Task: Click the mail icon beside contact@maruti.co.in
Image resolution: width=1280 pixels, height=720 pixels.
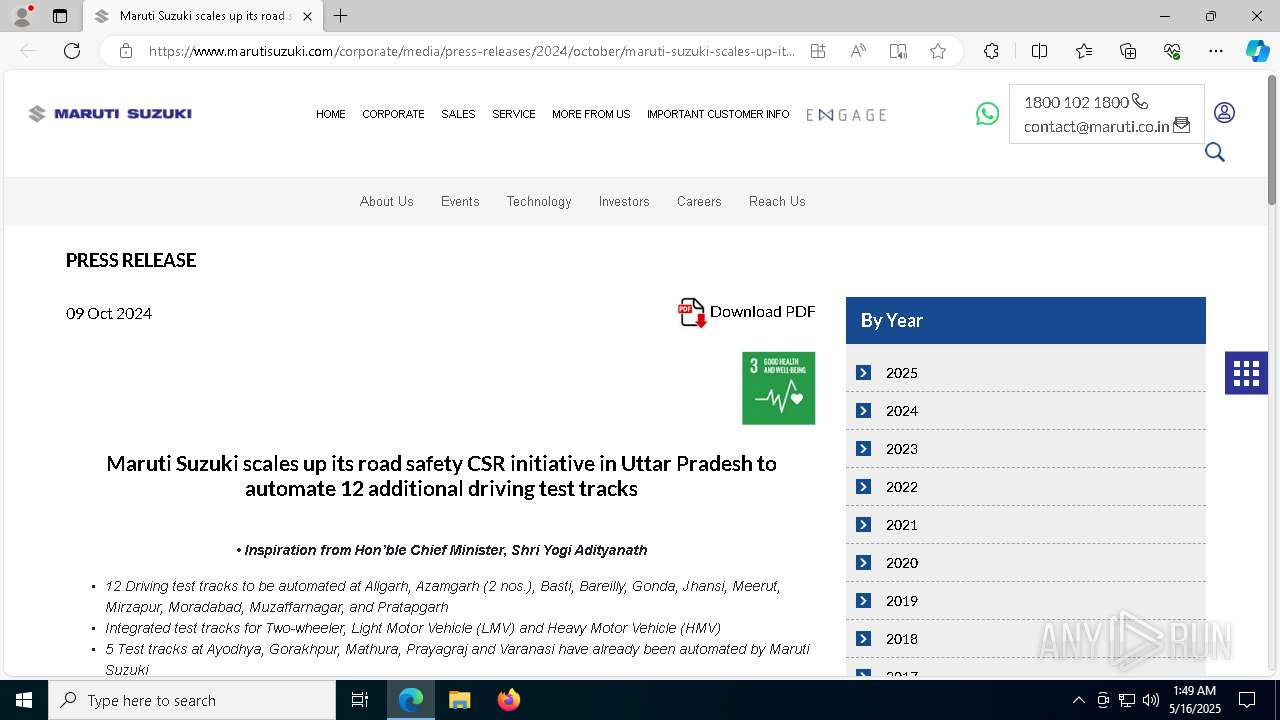Action: [1181, 125]
